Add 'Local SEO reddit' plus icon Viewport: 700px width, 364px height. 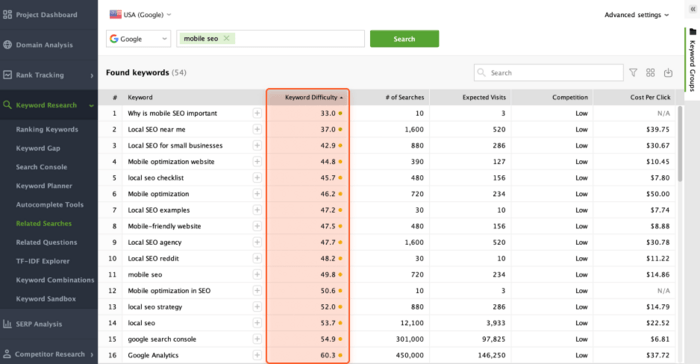click(x=257, y=258)
